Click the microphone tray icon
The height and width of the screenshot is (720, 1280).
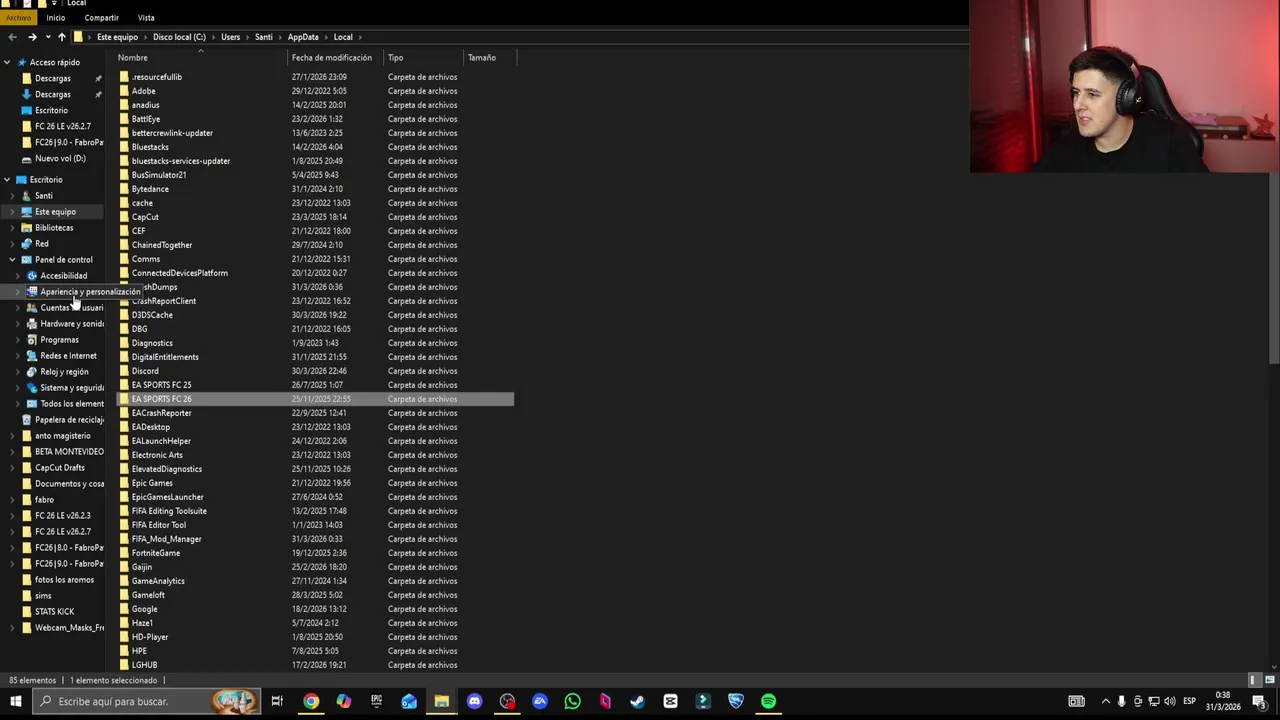pos(1121,701)
